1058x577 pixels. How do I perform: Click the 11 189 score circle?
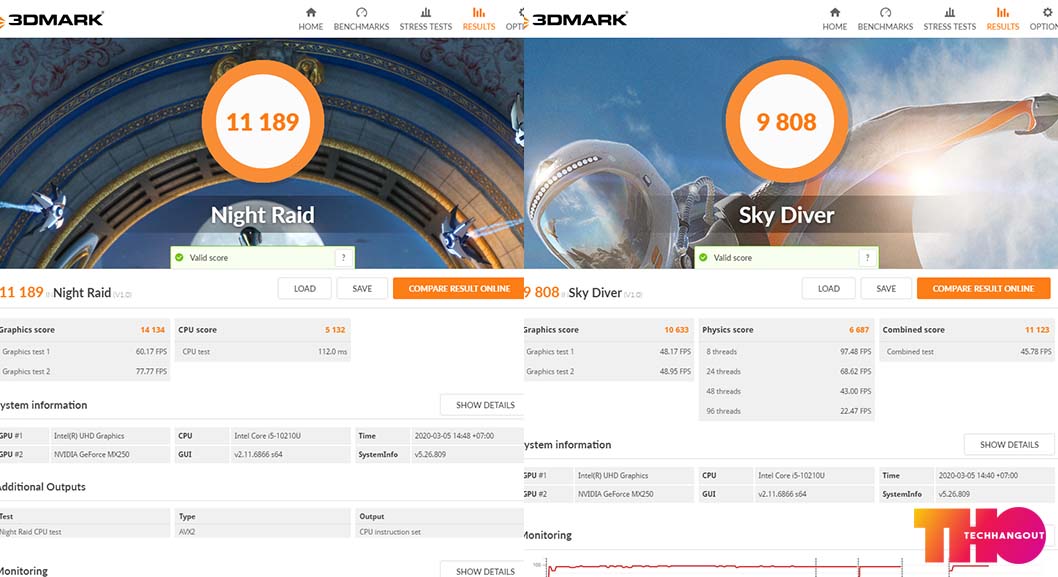coord(262,121)
